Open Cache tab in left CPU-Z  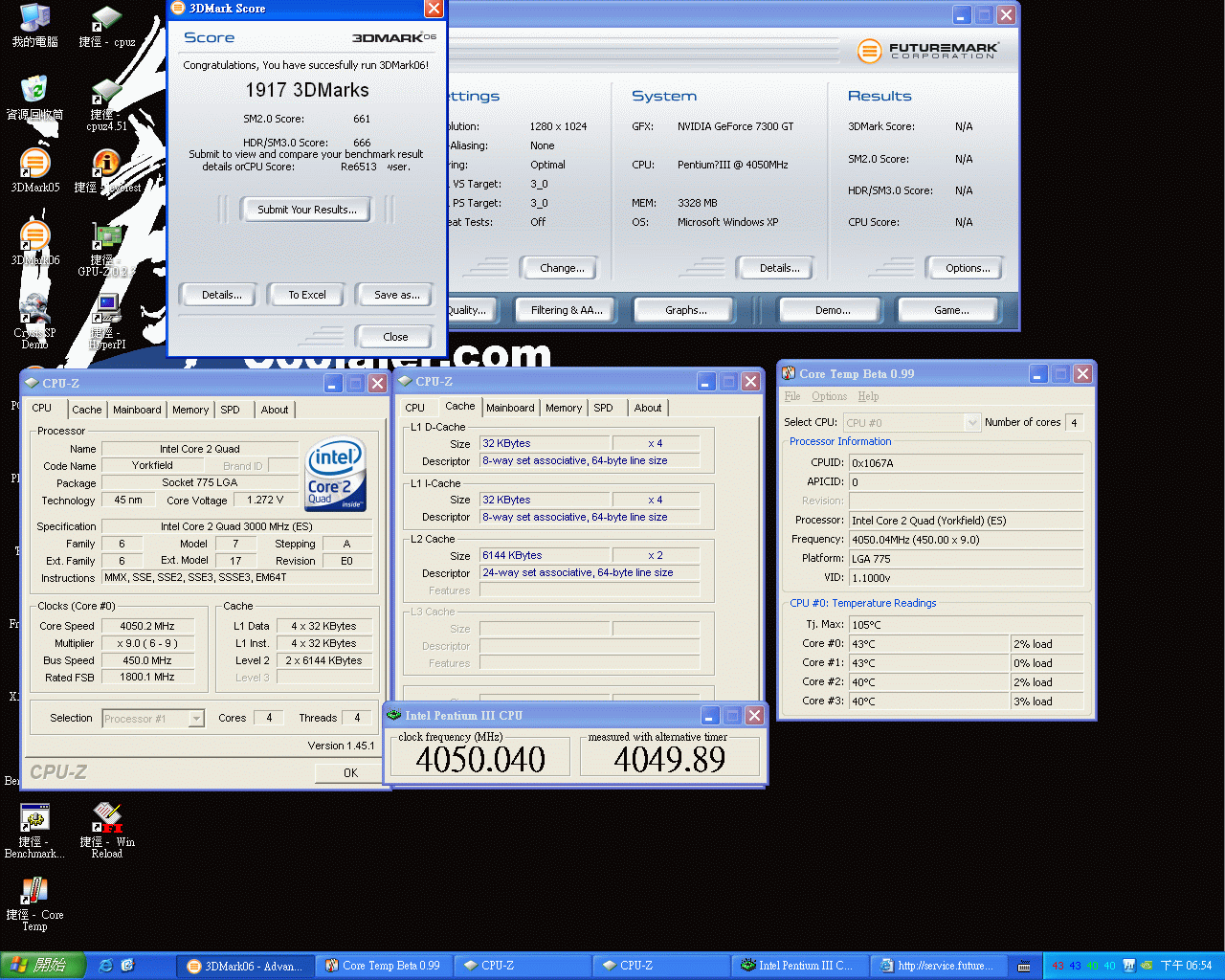87,410
